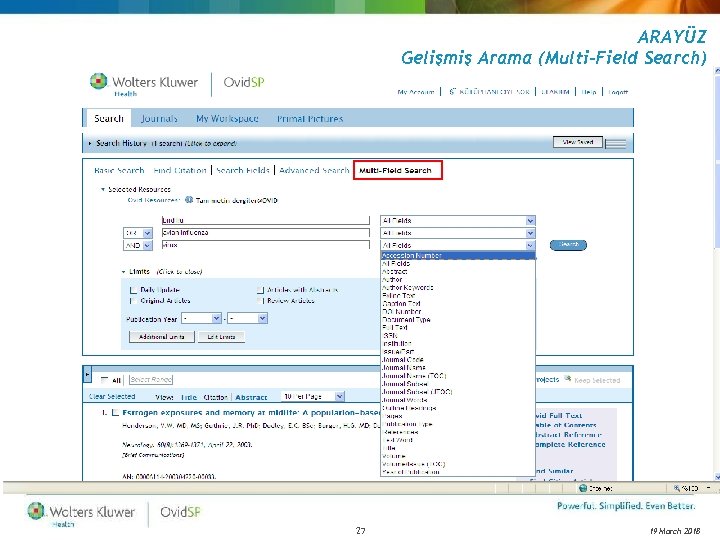Click the Wolters Kluwer Health logo in the page header
Viewport: 720px width, 540px height.
(x=144, y=84)
